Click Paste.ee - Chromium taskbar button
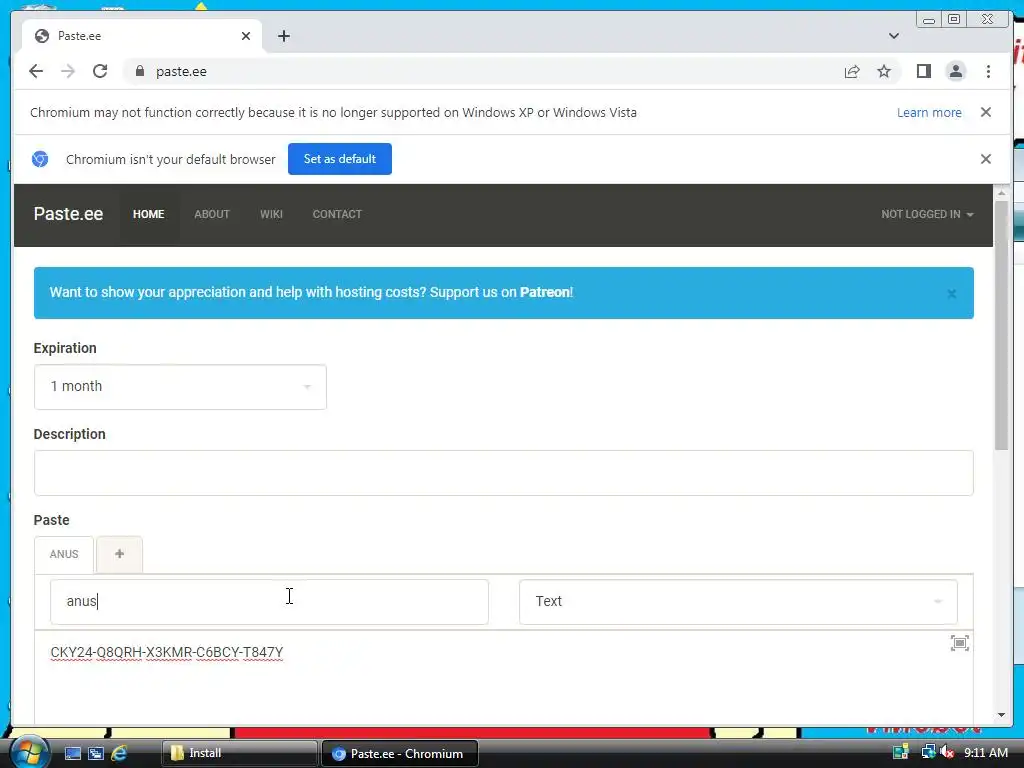Viewport: 1024px width, 768px height. click(400, 753)
